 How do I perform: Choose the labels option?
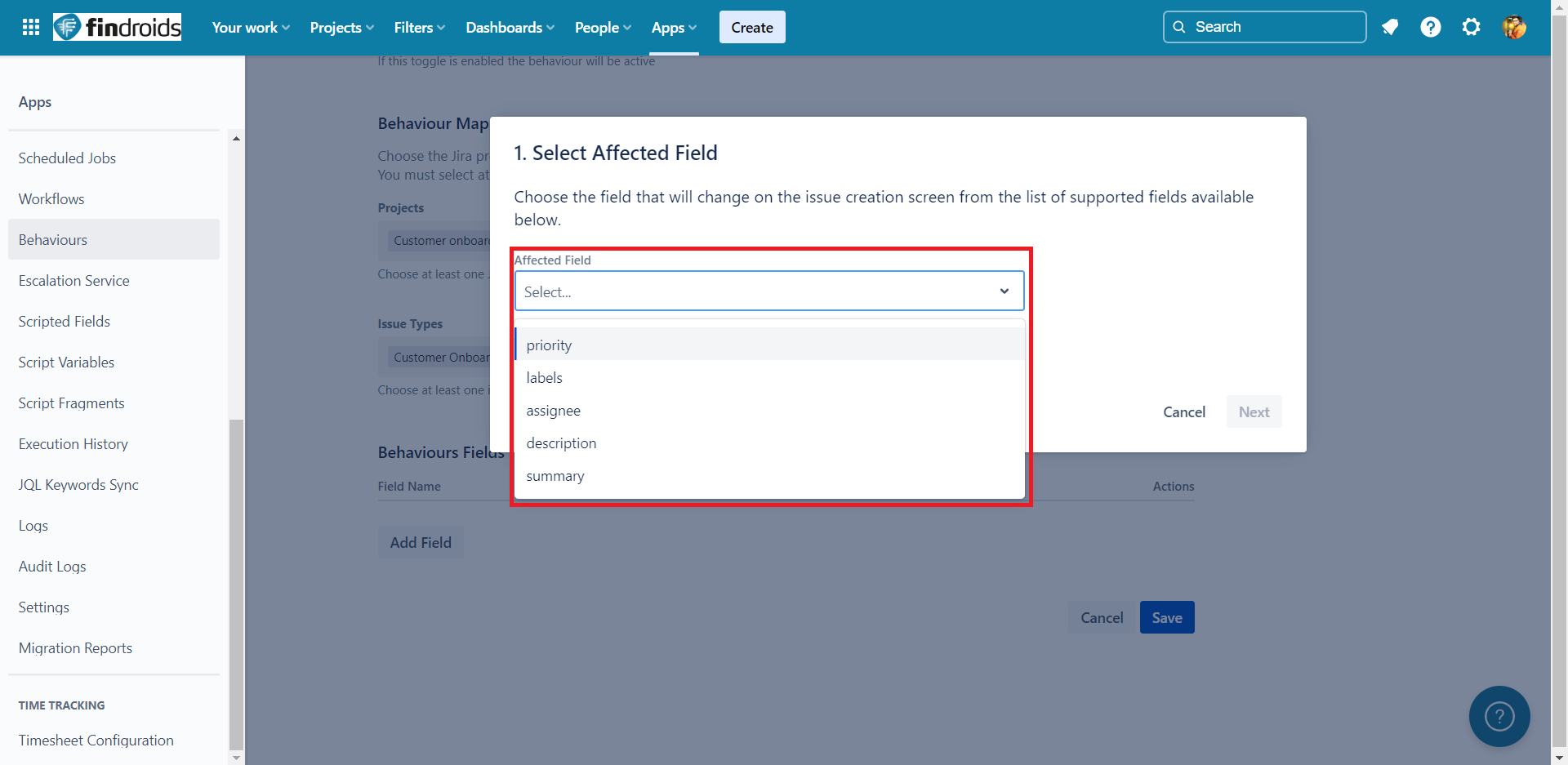[769, 377]
